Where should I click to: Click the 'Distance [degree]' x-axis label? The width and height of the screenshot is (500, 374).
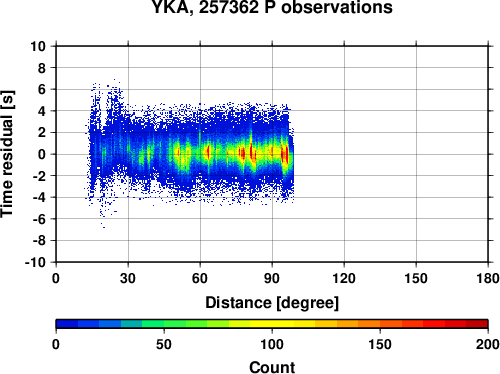pos(272,303)
